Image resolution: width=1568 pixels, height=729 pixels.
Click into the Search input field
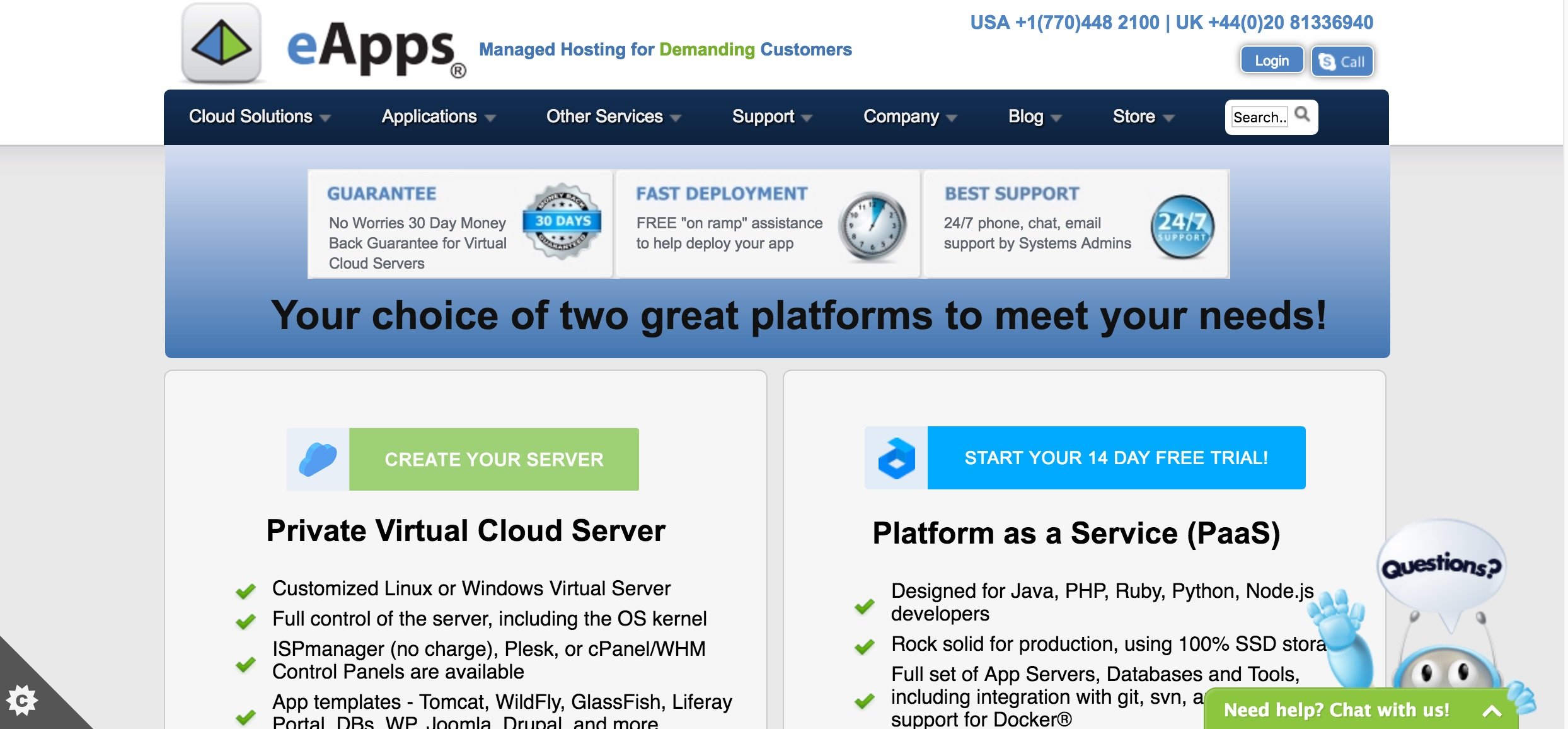pos(1259,117)
